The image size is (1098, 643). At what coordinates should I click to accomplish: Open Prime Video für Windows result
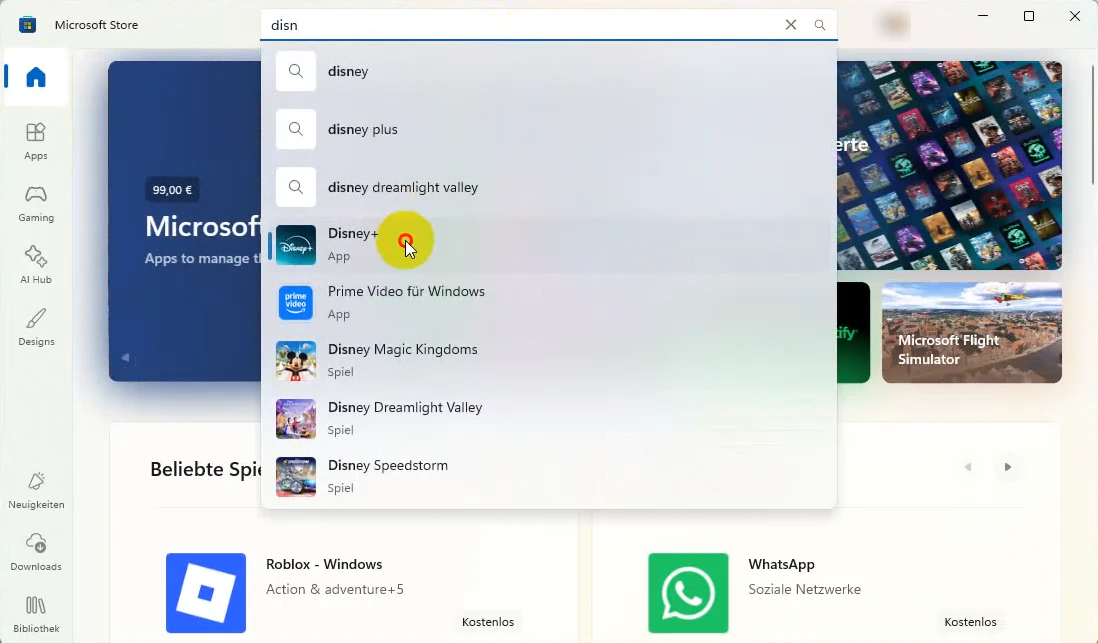[548, 303]
